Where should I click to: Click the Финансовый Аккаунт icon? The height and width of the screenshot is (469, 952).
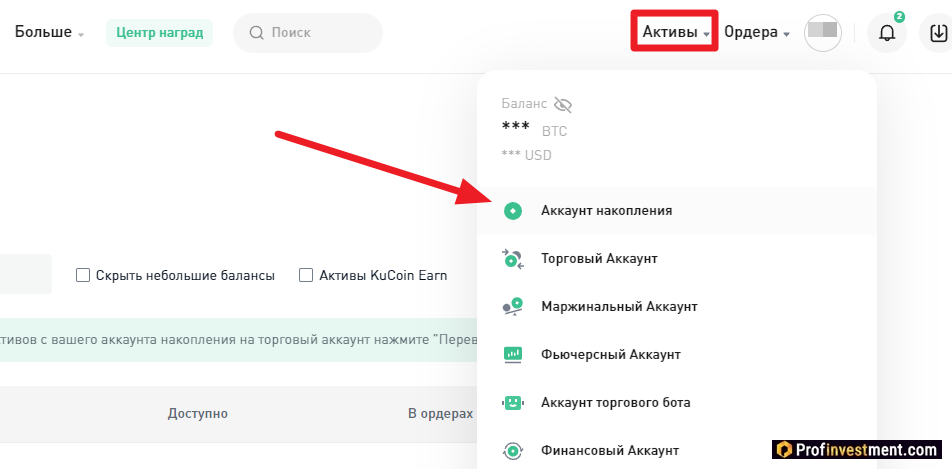tap(513, 451)
